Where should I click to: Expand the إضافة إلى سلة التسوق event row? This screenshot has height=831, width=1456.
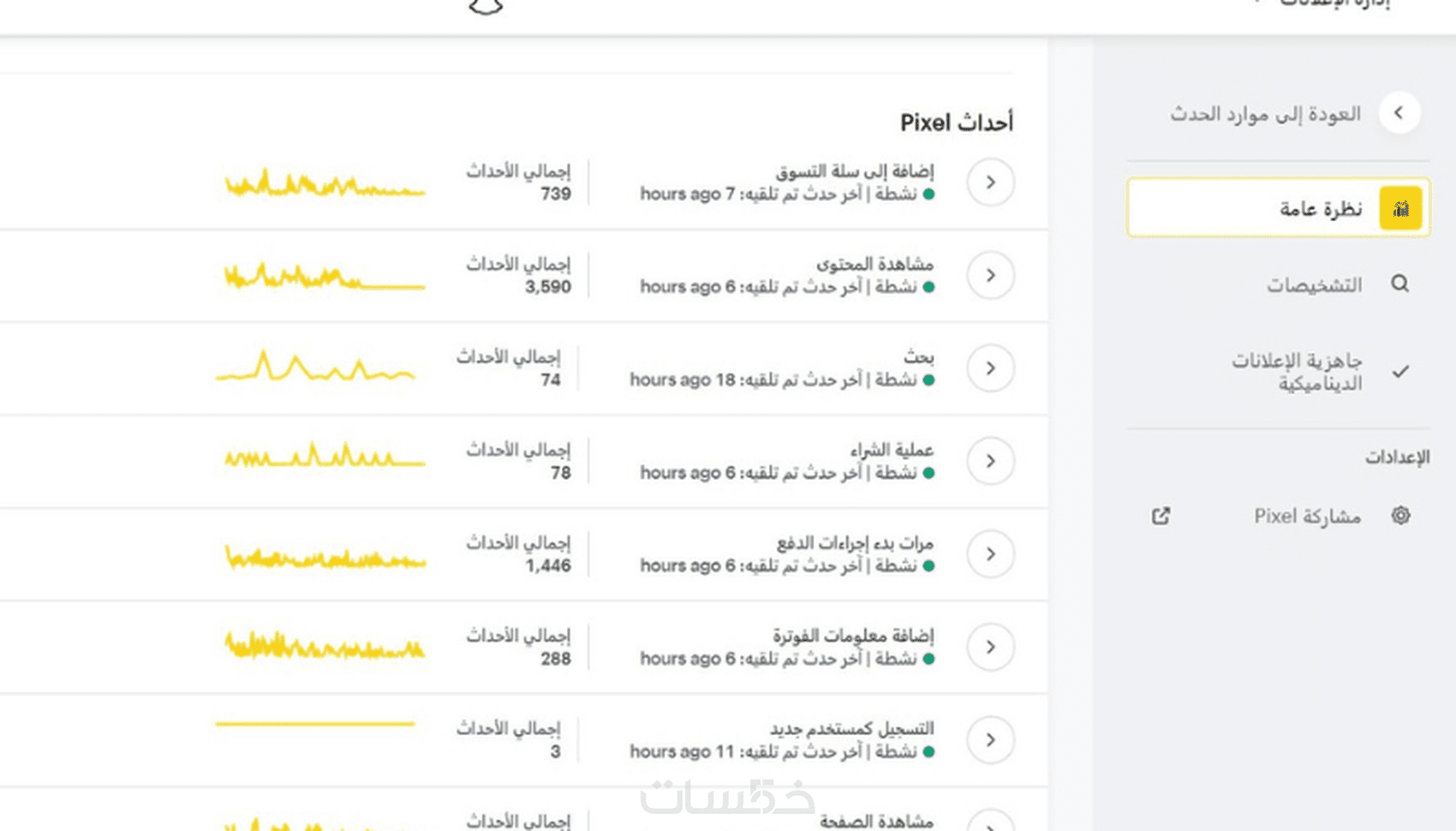[990, 182]
